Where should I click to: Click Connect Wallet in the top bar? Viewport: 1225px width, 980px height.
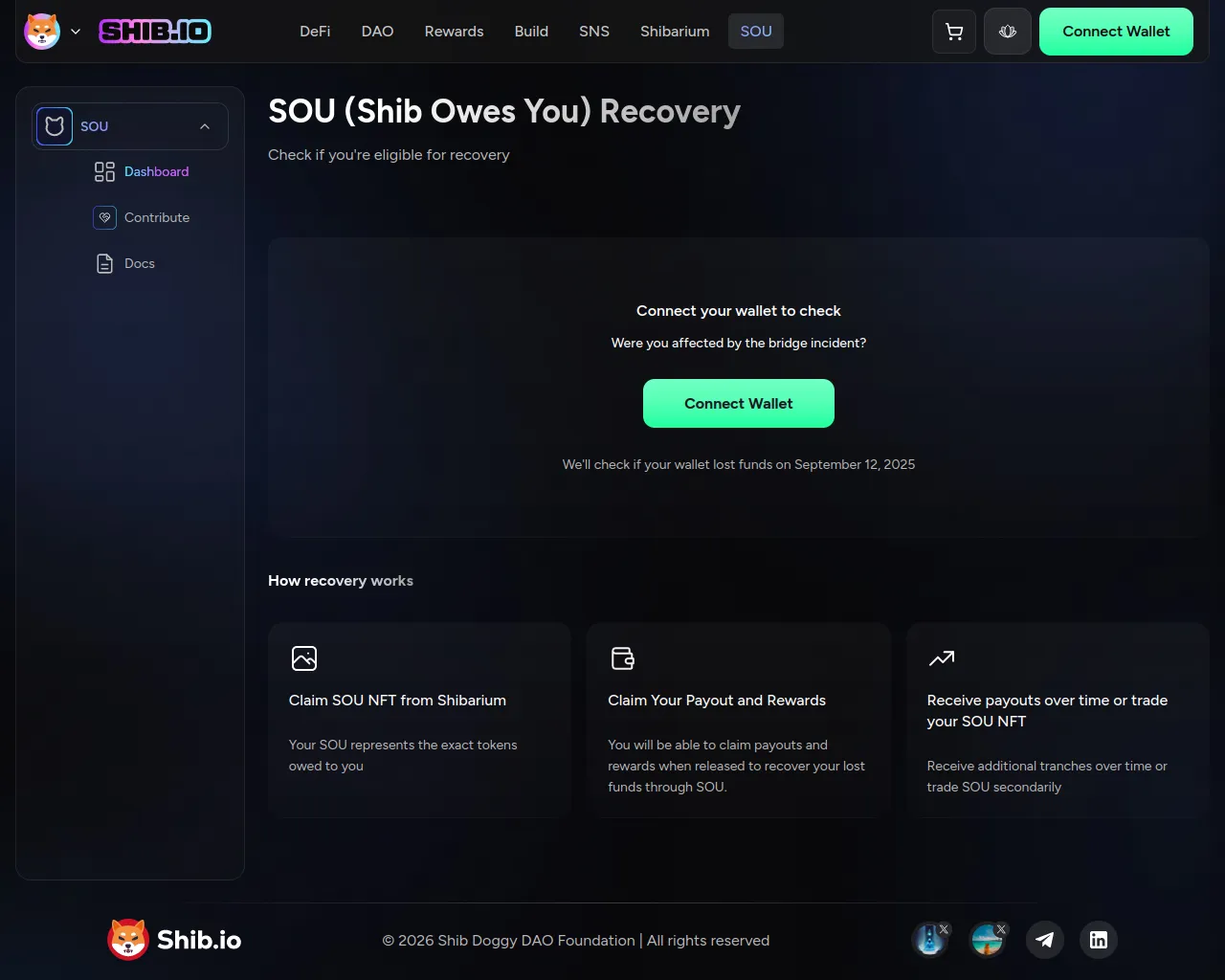(x=1116, y=32)
